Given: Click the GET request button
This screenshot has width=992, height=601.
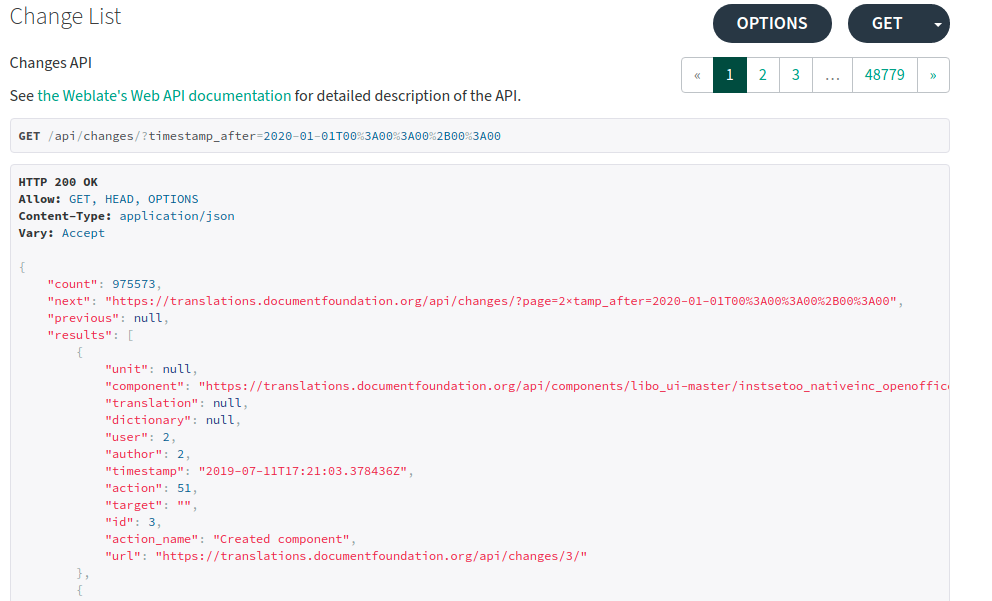Looking at the screenshot, I should pyautogui.click(x=886, y=23).
